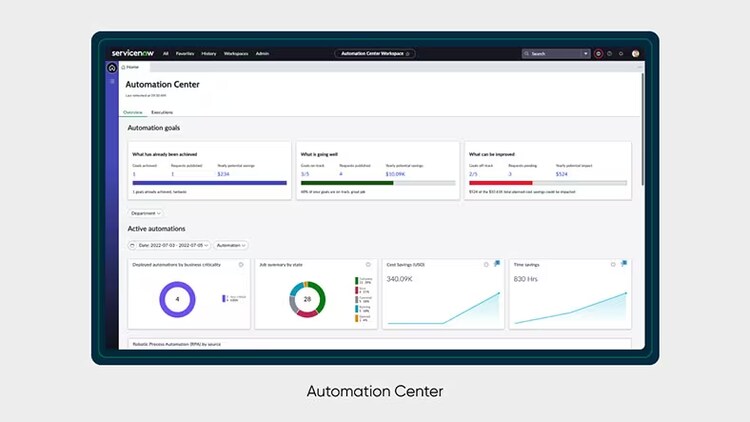
Task: Click info icon on Cost Savings card
Action: (x=486, y=265)
